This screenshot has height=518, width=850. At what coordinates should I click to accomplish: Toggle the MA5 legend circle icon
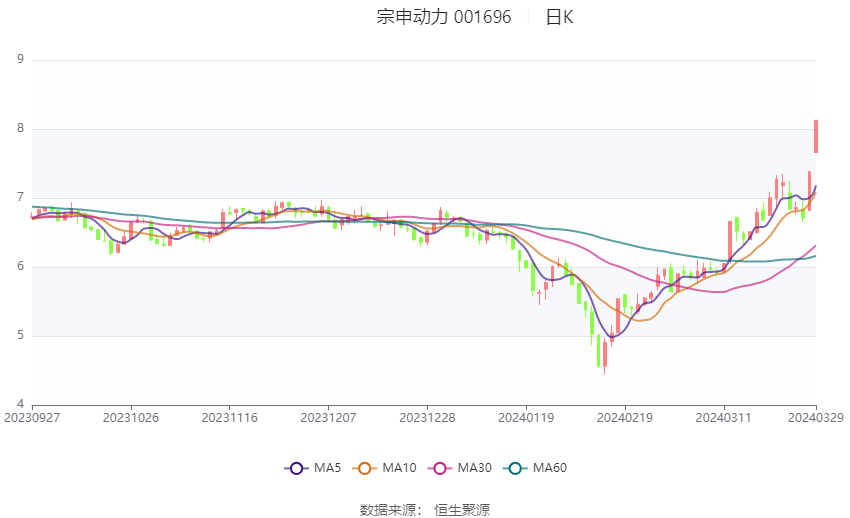(296, 468)
